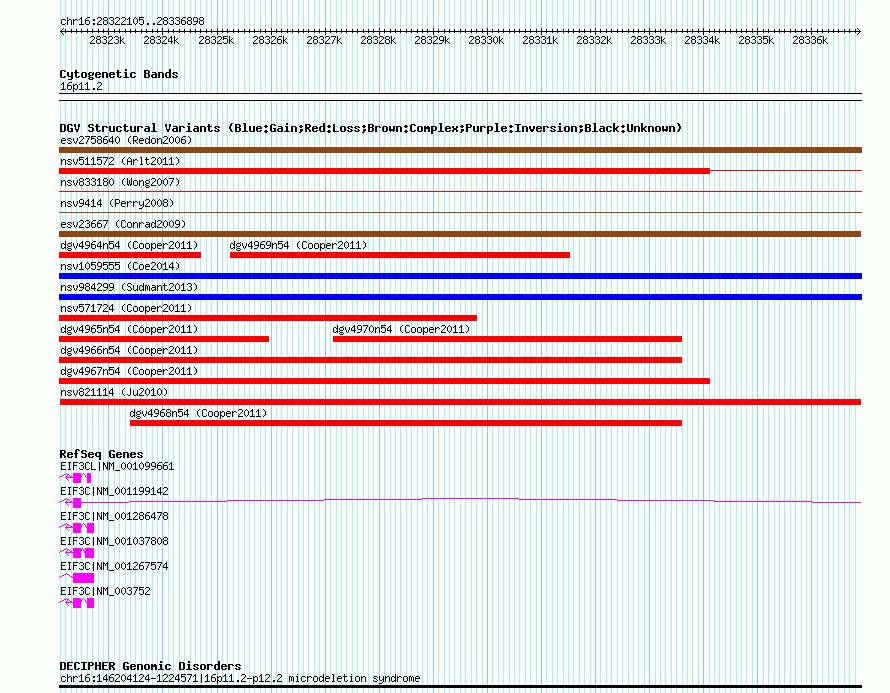Image resolution: width=890 pixels, height=693 pixels.
Task: Click the EIF3C NM_001286478 exon glyph
Action: click(77, 528)
